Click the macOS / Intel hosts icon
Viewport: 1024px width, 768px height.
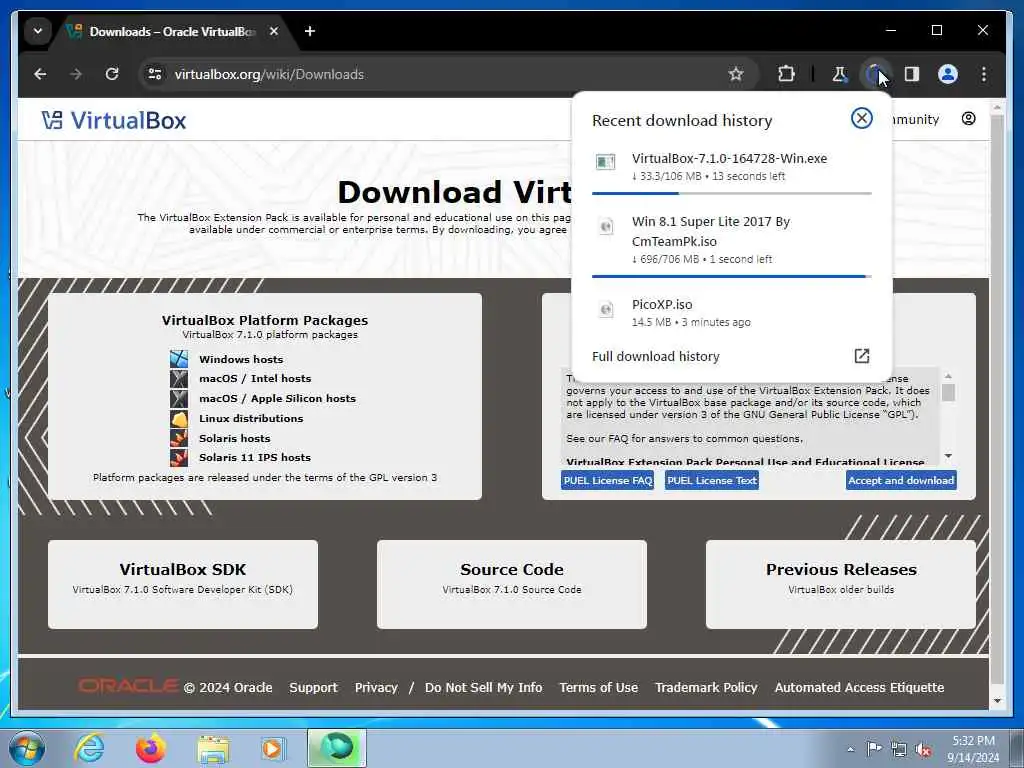click(179, 379)
